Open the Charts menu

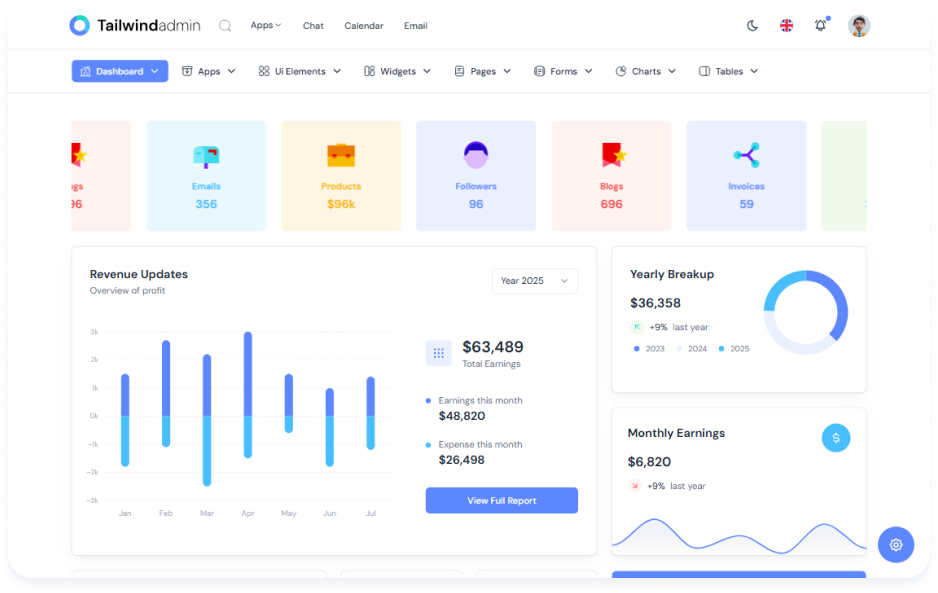tap(646, 71)
